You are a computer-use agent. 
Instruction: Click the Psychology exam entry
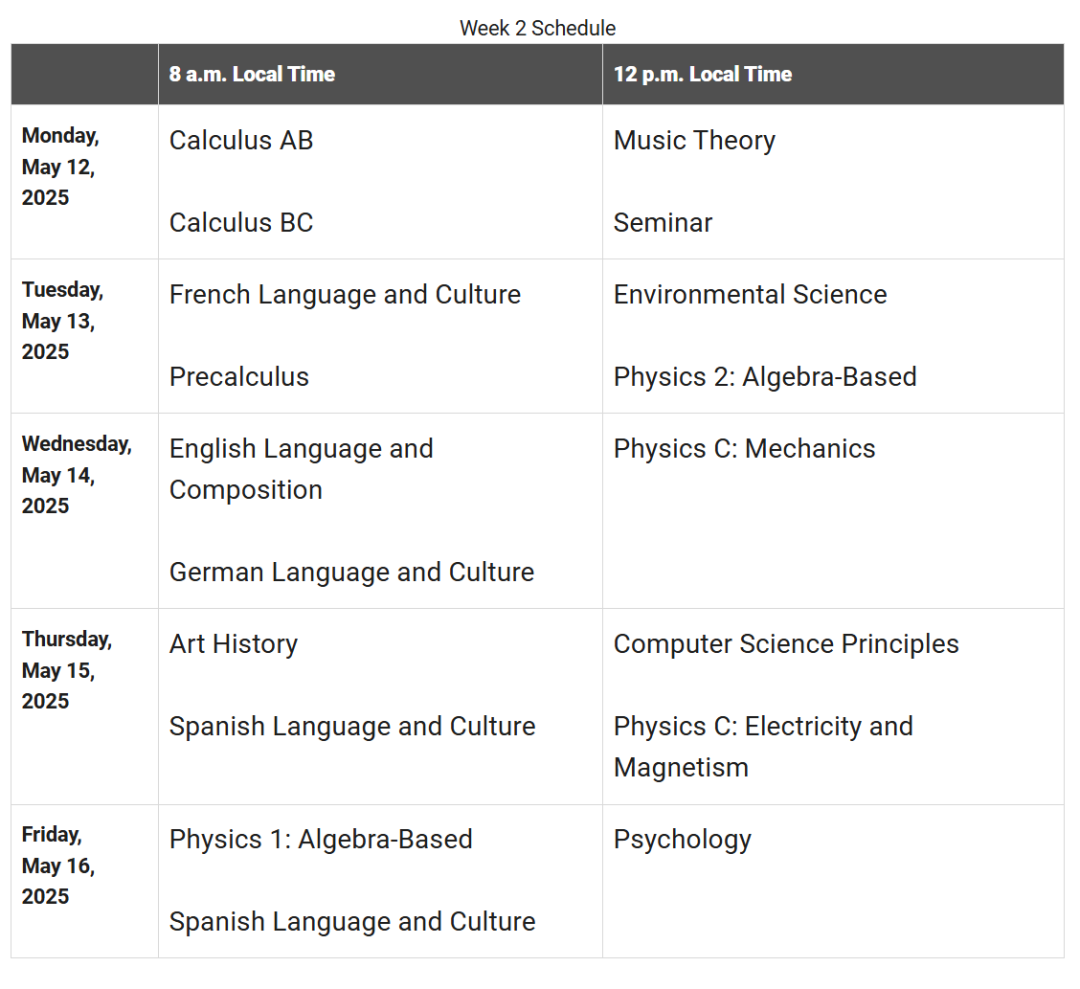tap(683, 841)
